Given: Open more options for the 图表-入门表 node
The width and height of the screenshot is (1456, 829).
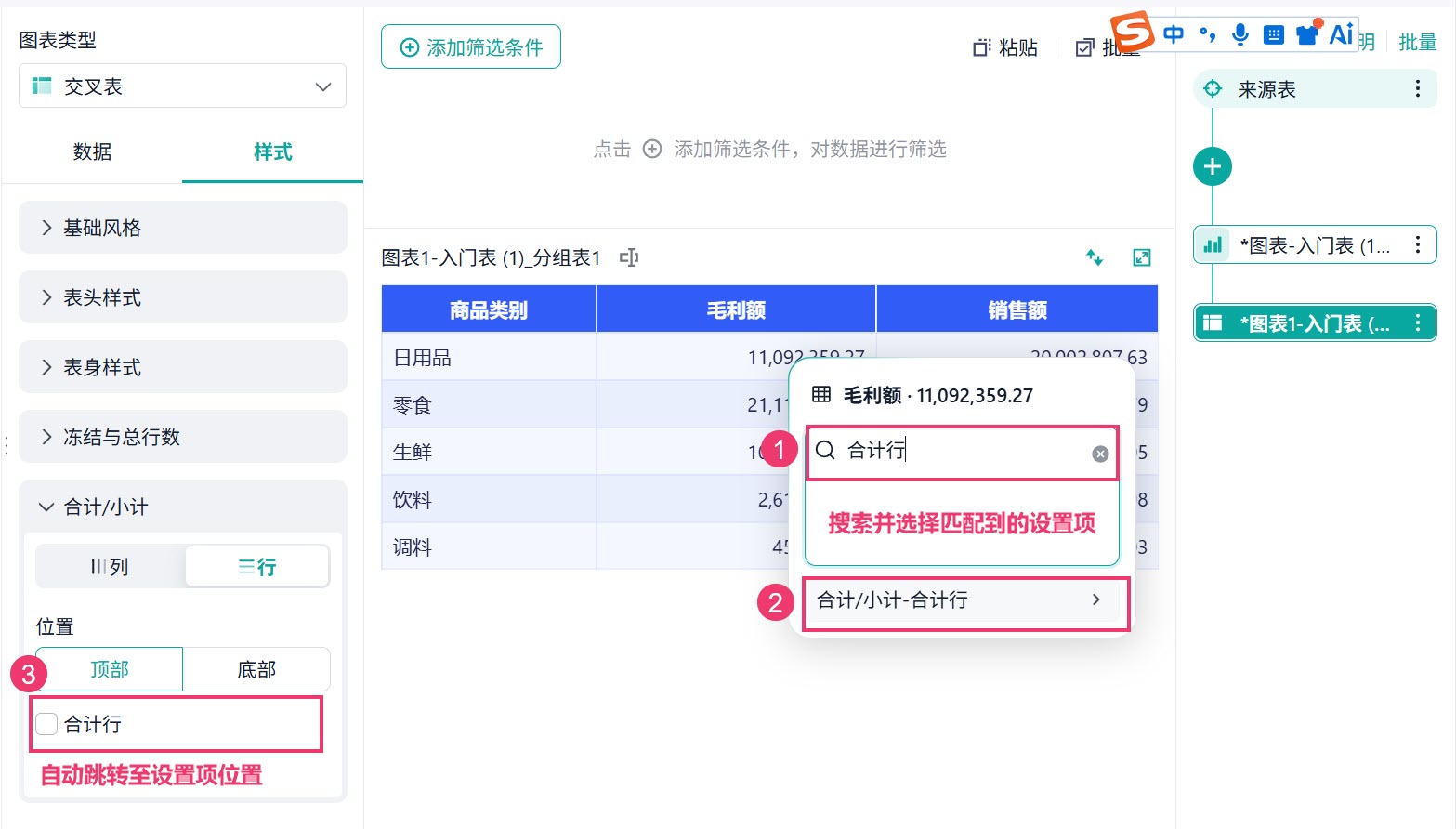Looking at the screenshot, I should pyautogui.click(x=1417, y=245).
